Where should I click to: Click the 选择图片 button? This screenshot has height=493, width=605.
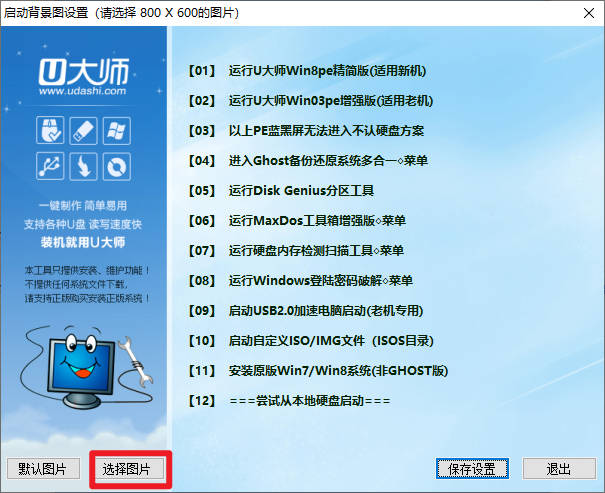pos(130,469)
